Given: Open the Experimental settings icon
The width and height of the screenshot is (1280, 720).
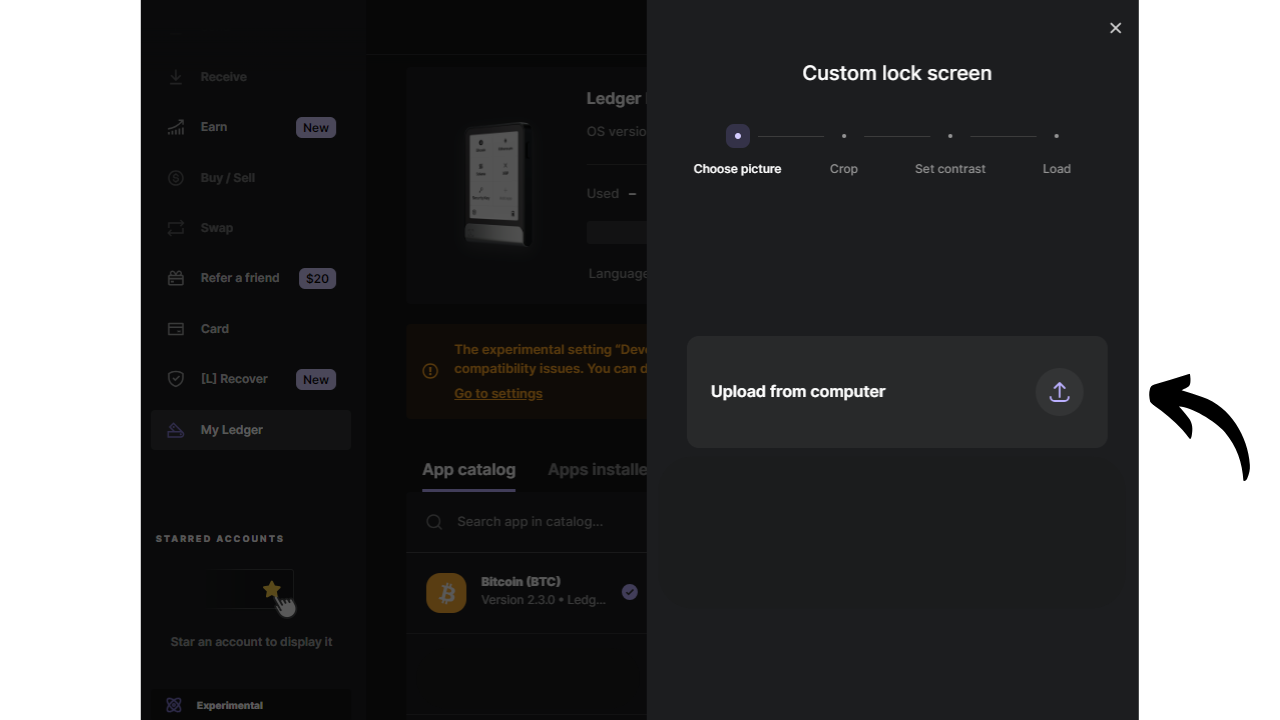Looking at the screenshot, I should (x=174, y=705).
